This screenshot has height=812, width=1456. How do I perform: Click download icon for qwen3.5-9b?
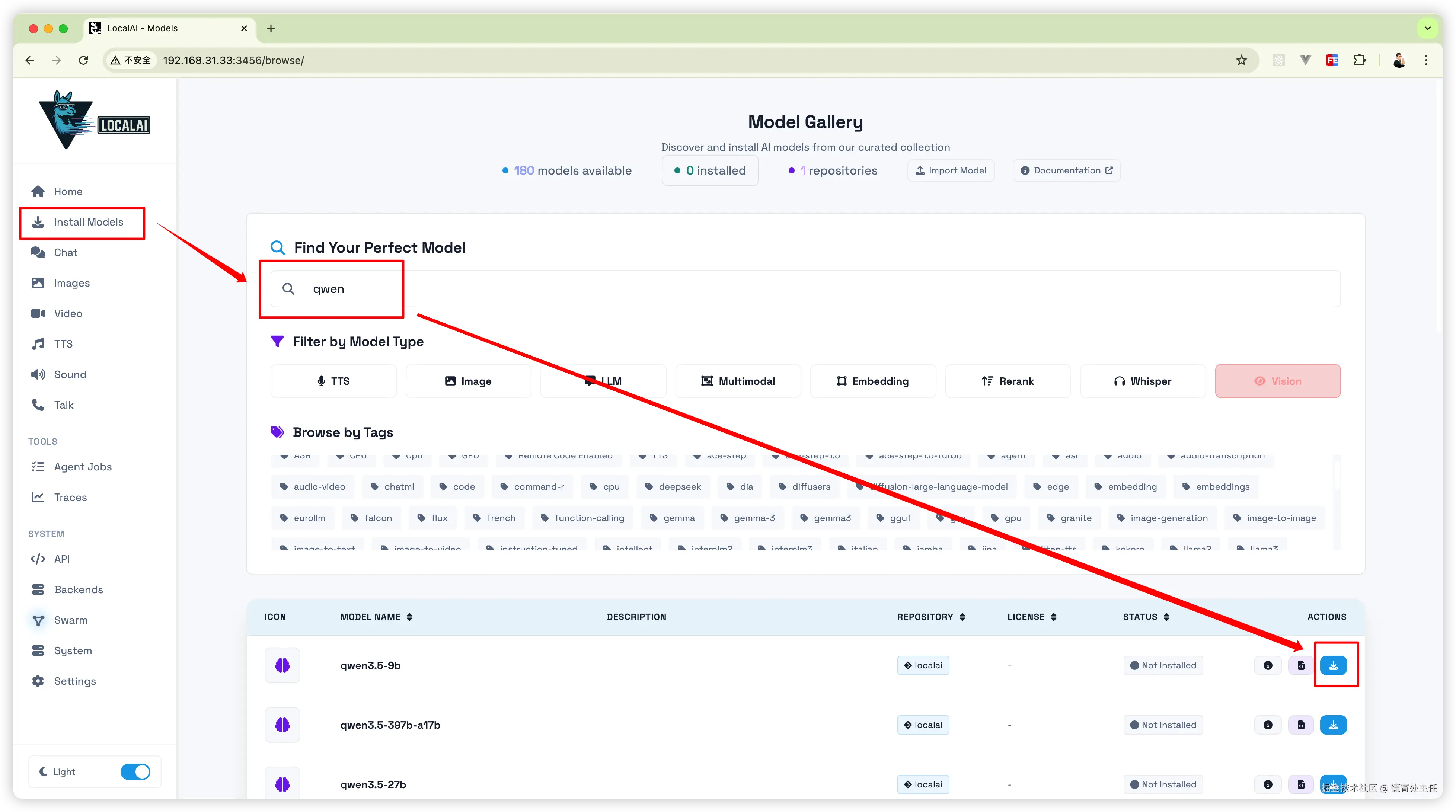pyautogui.click(x=1333, y=665)
